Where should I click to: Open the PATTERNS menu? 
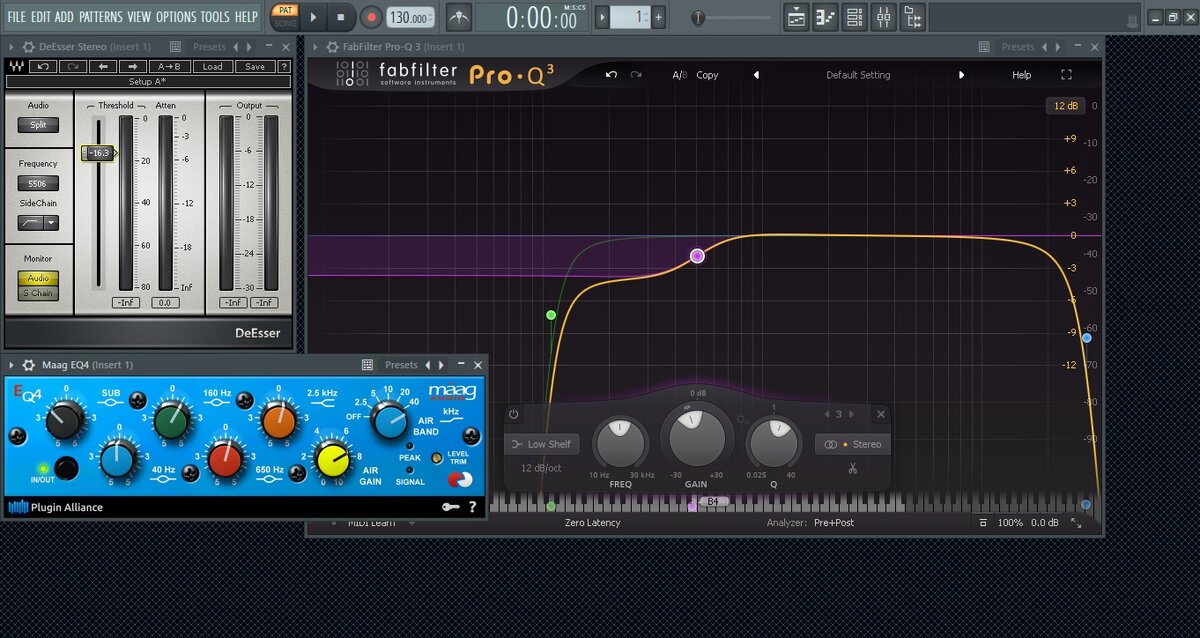[101, 17]
